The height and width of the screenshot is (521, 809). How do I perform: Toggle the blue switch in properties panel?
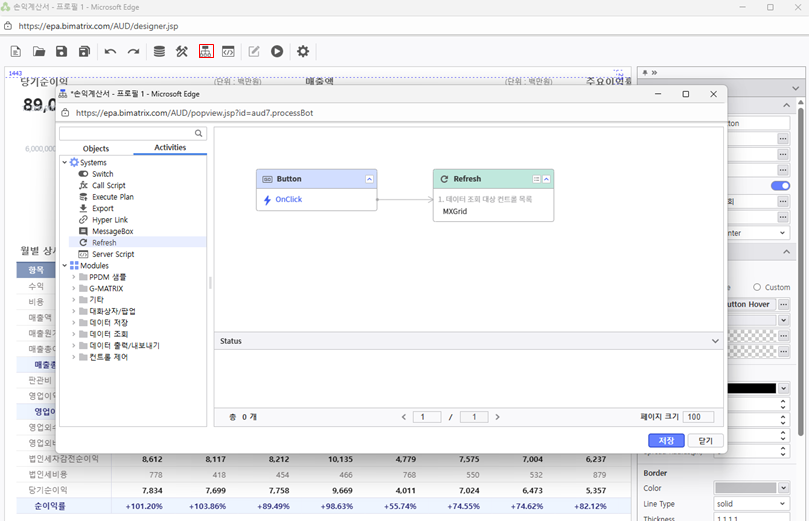780,185
